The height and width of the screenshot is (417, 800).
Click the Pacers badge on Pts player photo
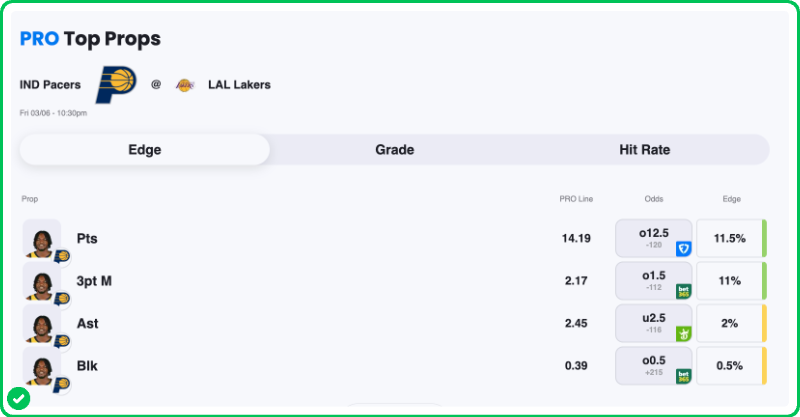(62, 257)
